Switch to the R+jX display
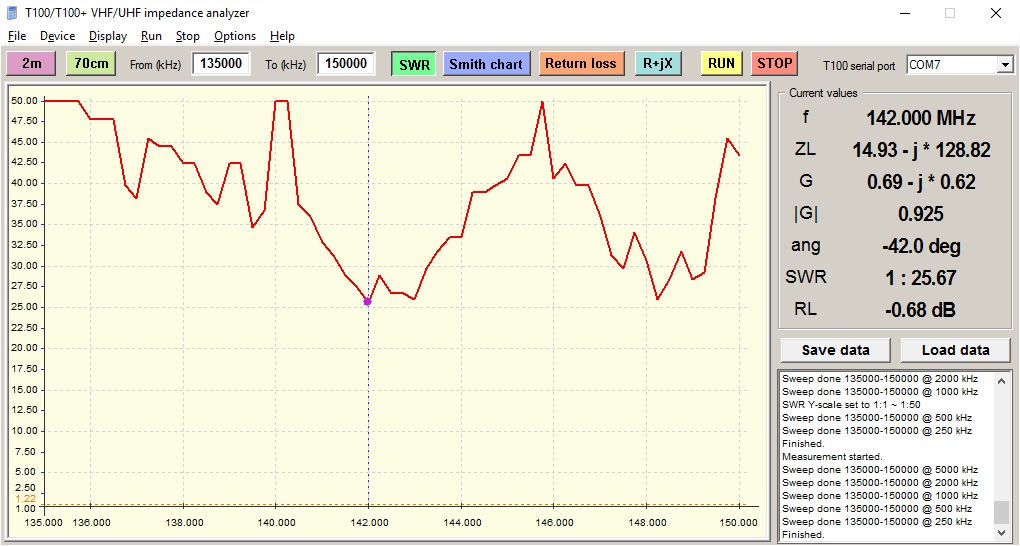Screen dimensions: 1020x546 click(x=658, y=63)
